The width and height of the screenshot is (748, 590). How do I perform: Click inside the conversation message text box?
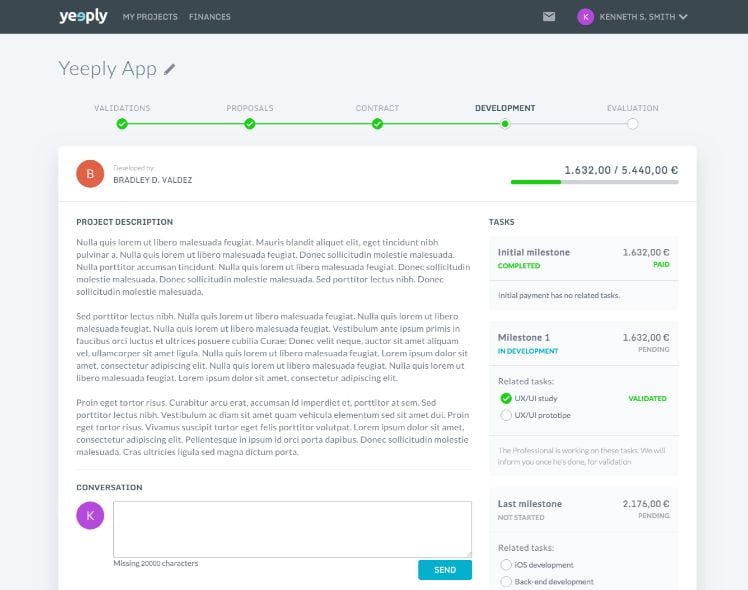pos(292,528)
